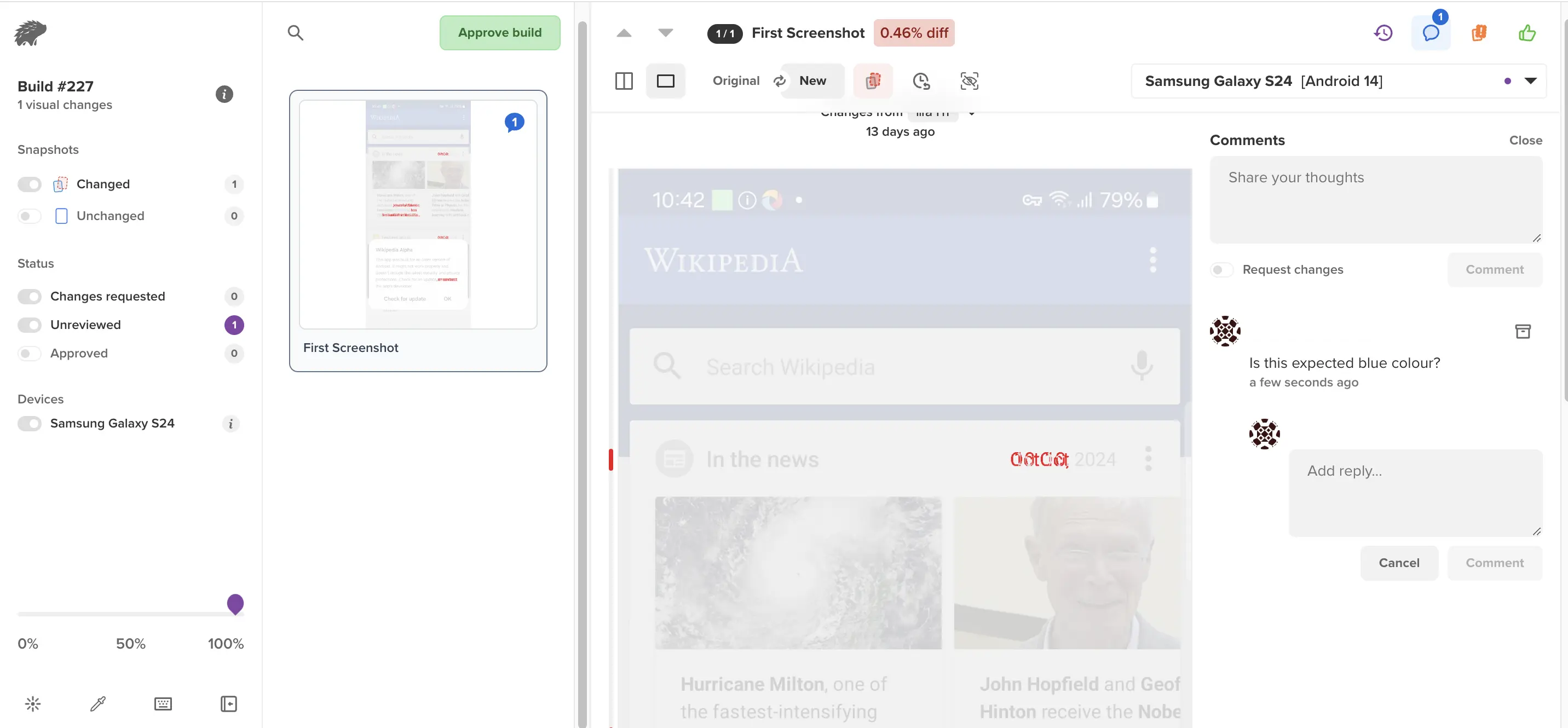Image resolution: width=1568 pixels, height=728 pixels.
Task: Click the history/rewind icon in toolbar
Action: pos(1383,32)
